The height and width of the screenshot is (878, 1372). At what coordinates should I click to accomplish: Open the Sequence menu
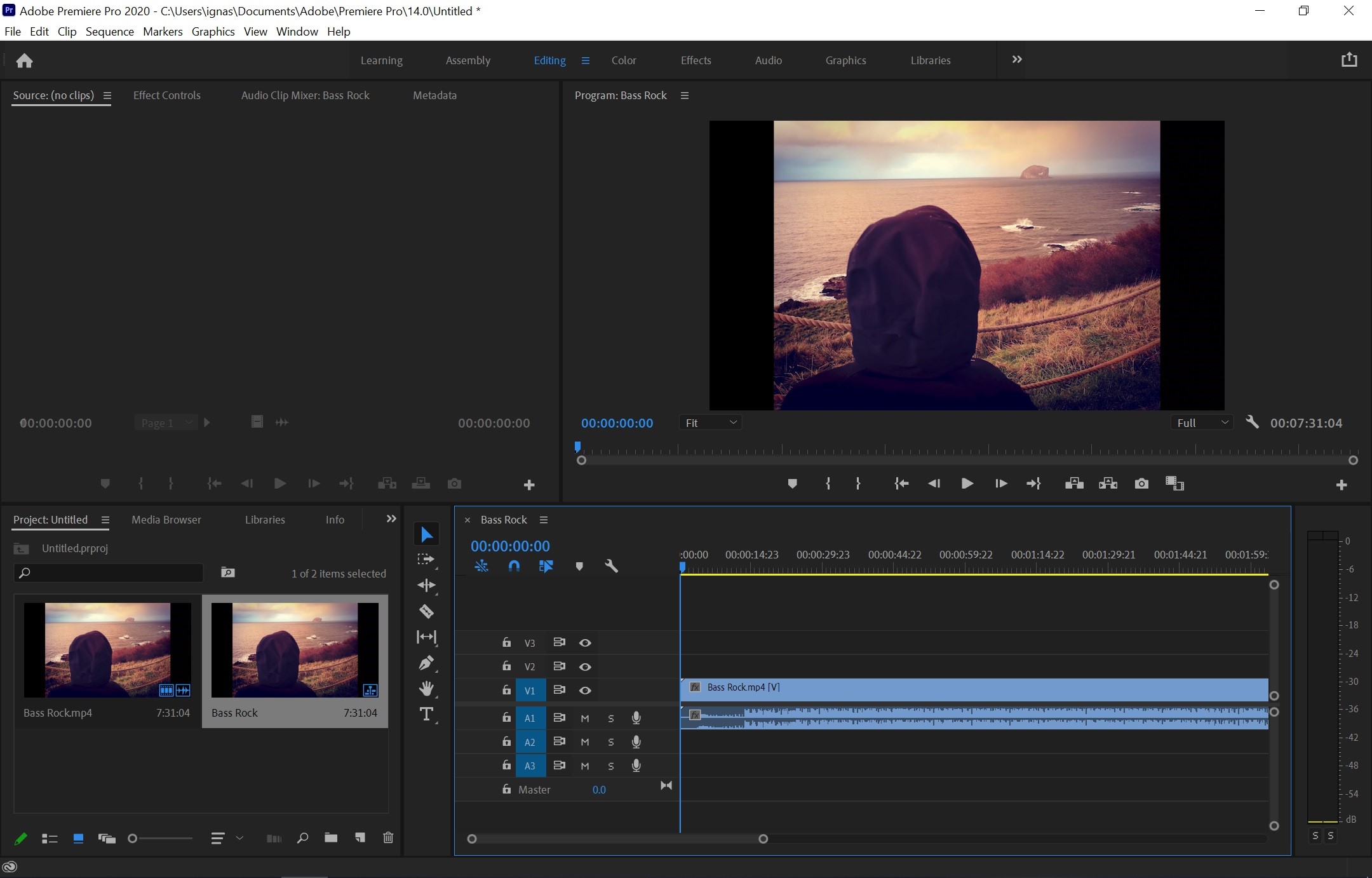pos(109,31)
